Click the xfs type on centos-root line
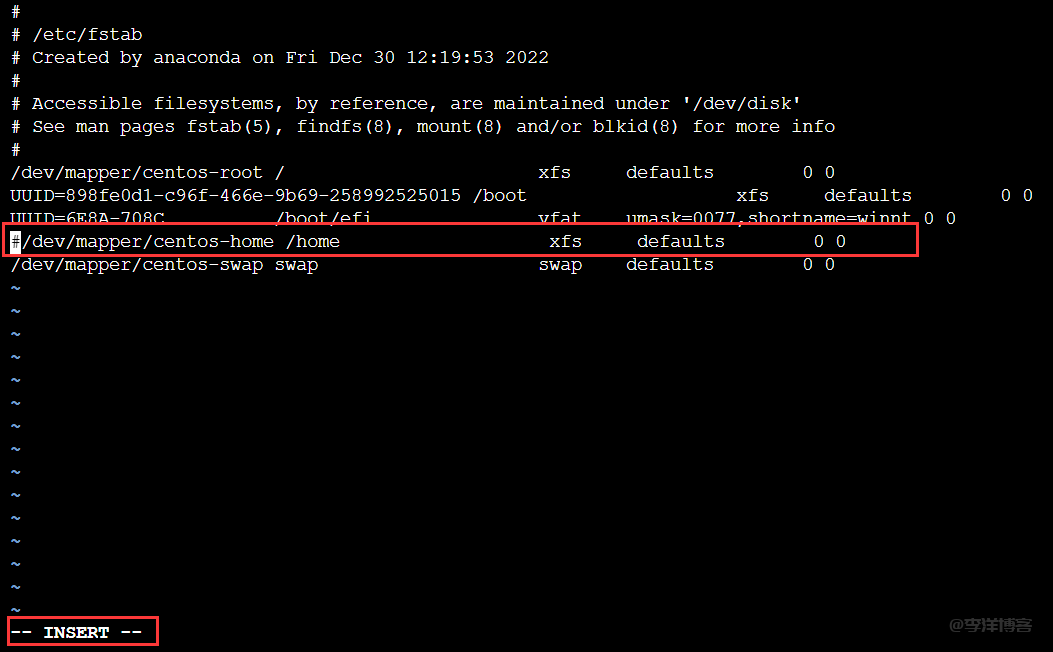This screenshot has width=1053, height=652. pos(554,173)
